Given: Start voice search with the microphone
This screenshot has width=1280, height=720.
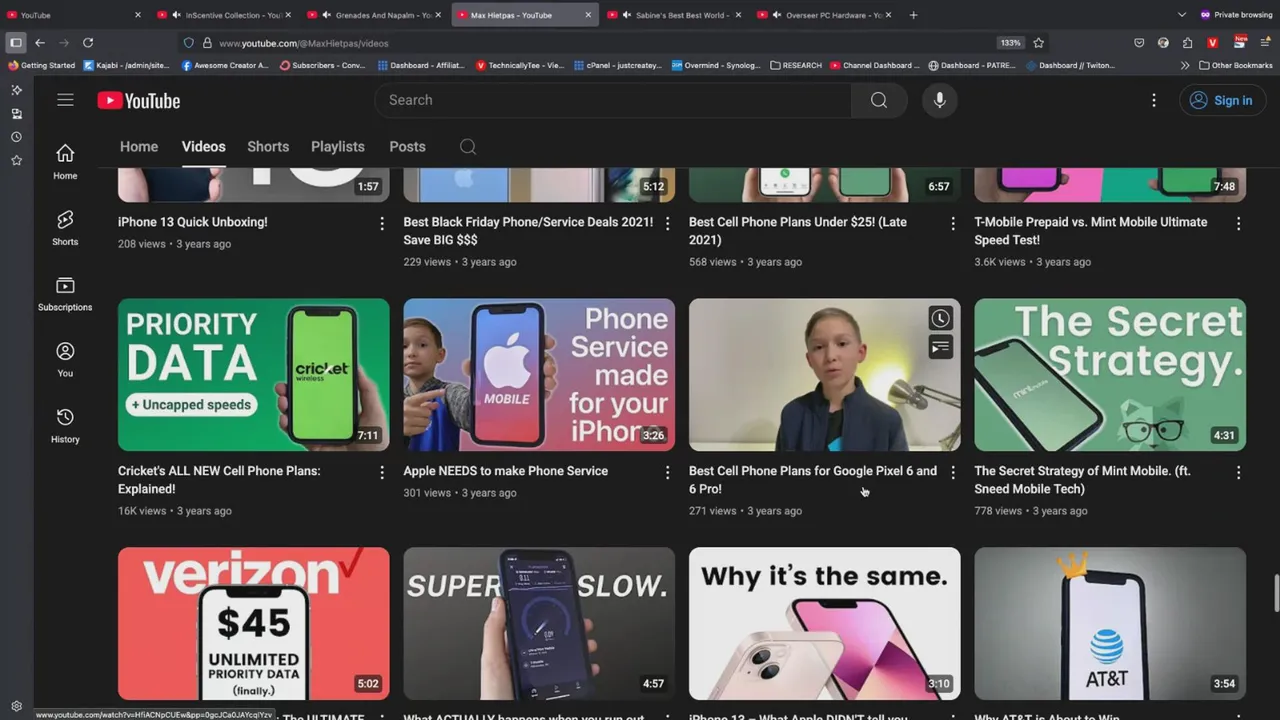Looking at the screenshot, I should point(939,100).
